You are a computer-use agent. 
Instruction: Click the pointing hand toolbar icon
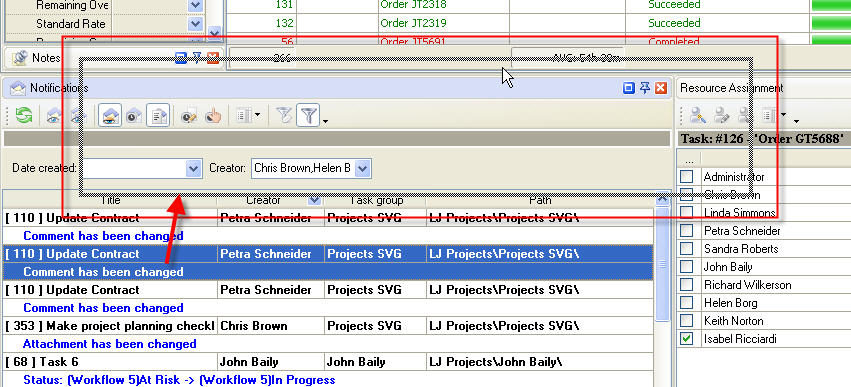(214, 116)
